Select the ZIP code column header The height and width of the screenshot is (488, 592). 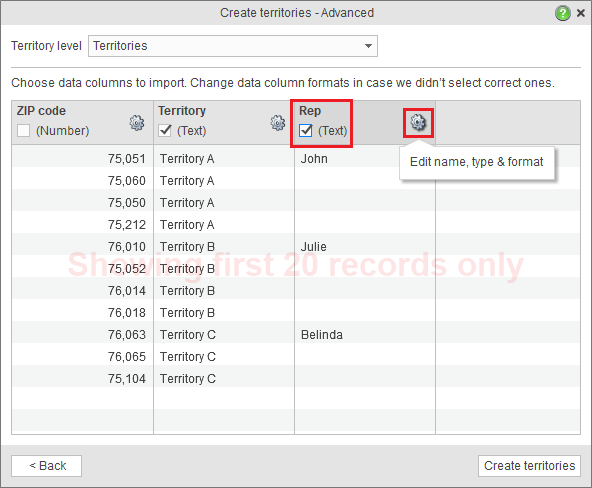(x=82, y=122)
